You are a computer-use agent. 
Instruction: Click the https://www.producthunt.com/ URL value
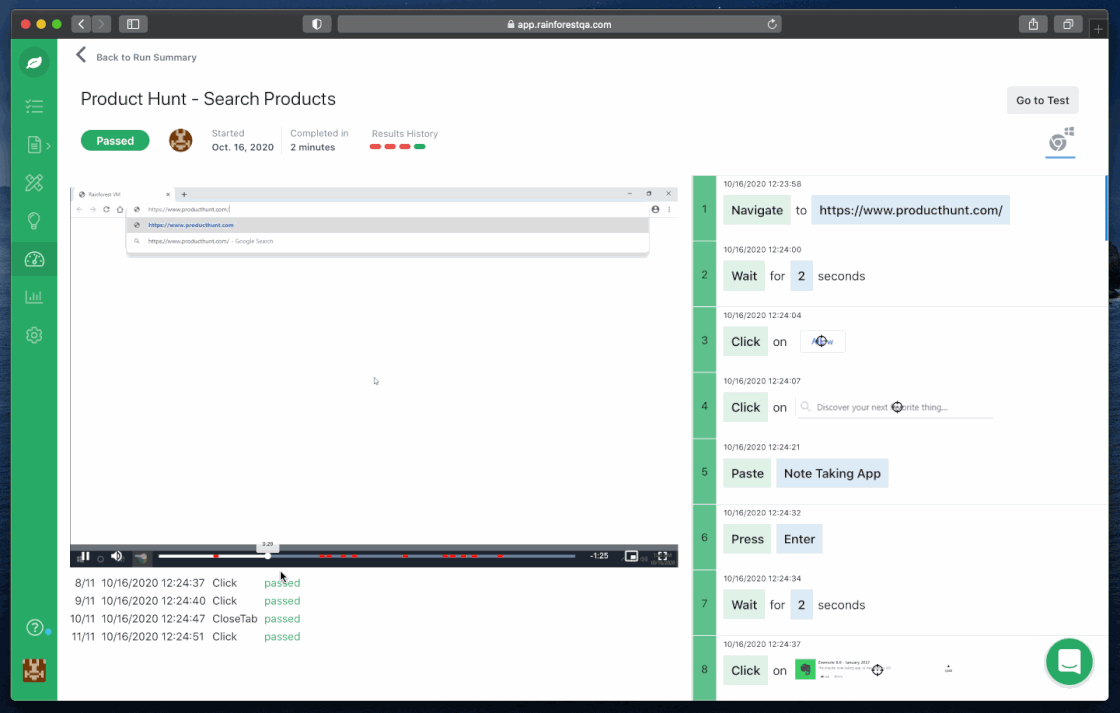(x=911, y=210)
